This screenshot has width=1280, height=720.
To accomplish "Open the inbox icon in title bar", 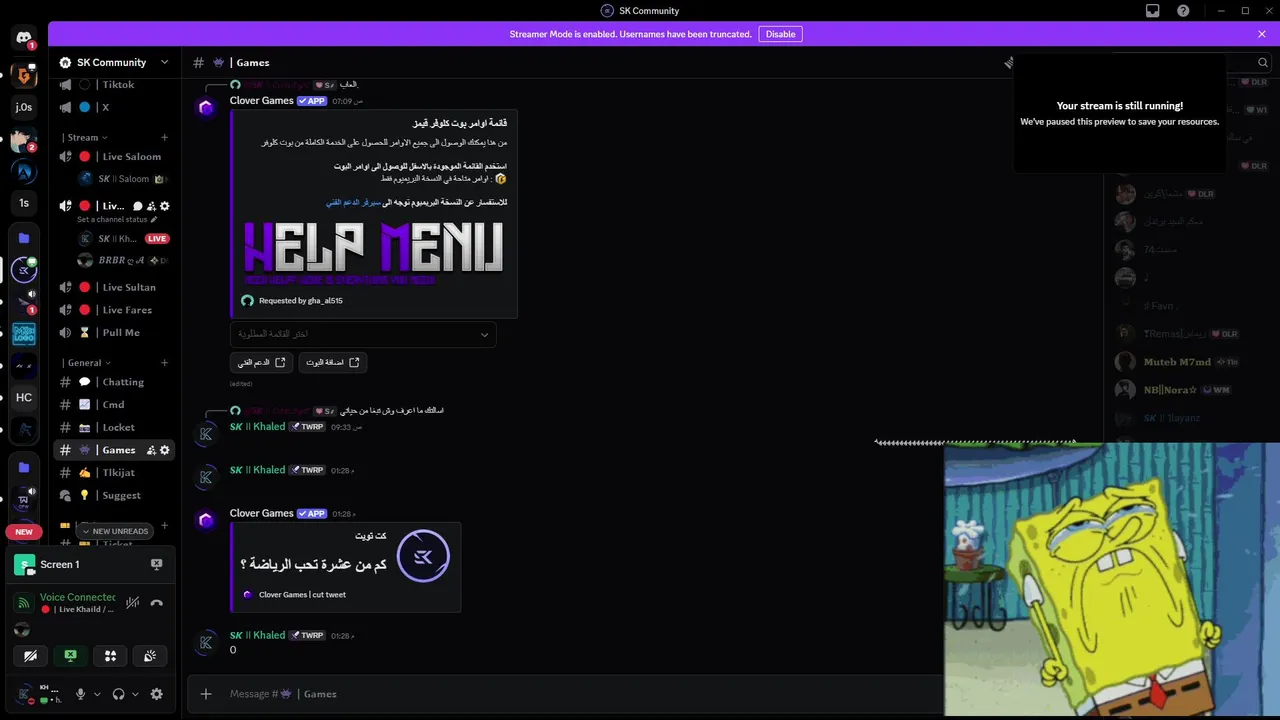I will [x=1153, y=11].
